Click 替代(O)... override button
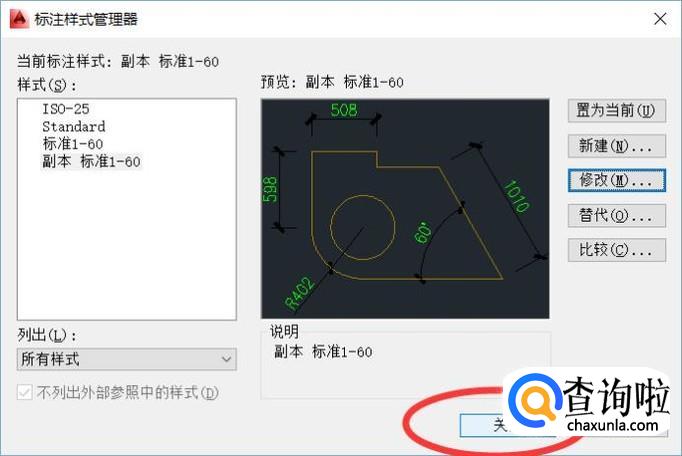This screenshot has height=456, width=682. coord(617,215)
